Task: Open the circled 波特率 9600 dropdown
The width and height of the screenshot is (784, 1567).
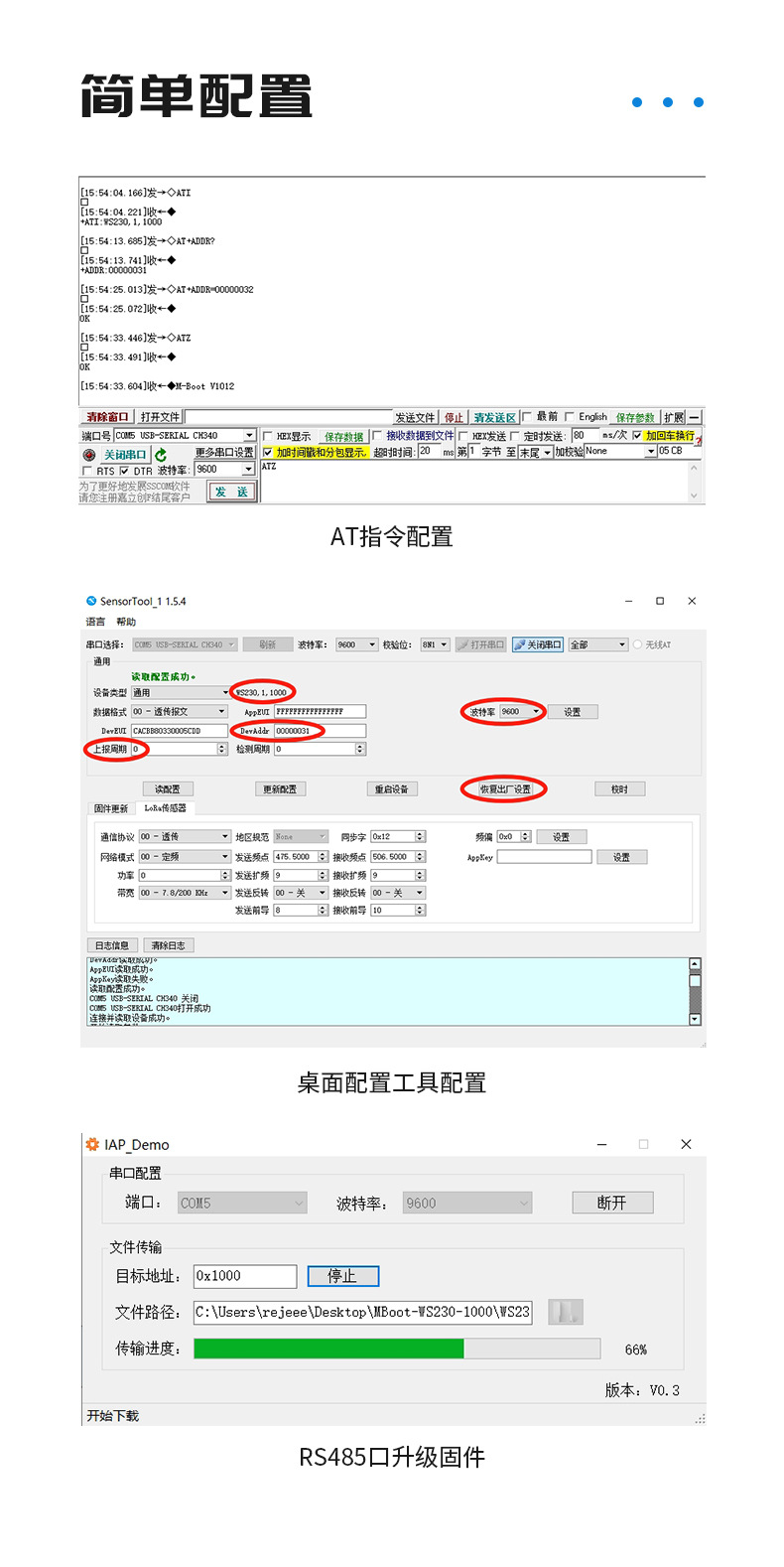Action: pos(521,711)
